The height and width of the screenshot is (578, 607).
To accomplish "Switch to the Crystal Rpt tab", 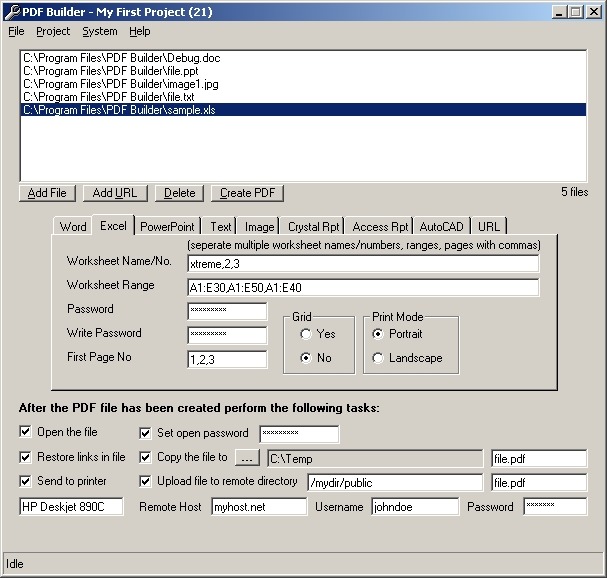I will click(x=313, y=226).
